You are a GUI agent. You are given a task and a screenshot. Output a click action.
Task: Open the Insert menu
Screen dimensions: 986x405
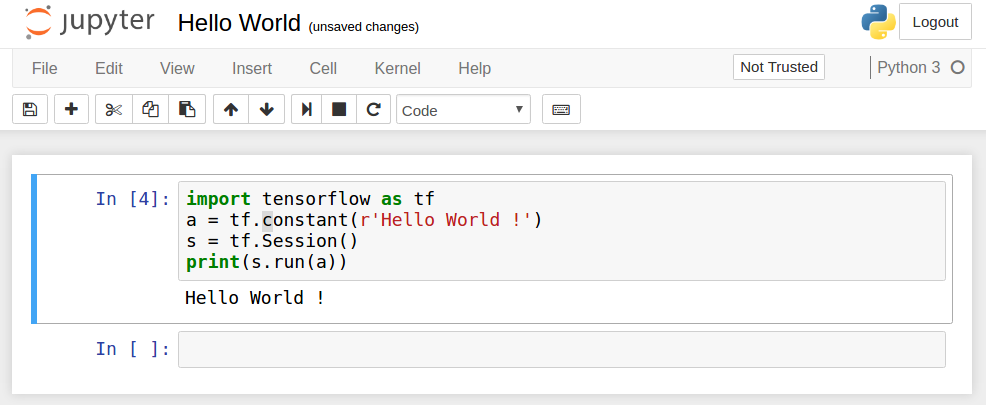252,68
